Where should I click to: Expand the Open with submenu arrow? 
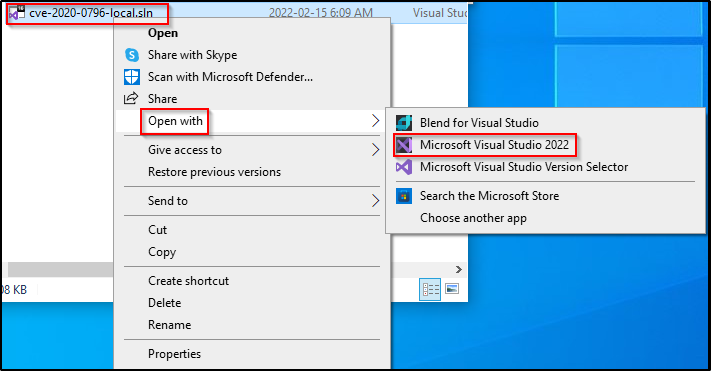(375, 121)
